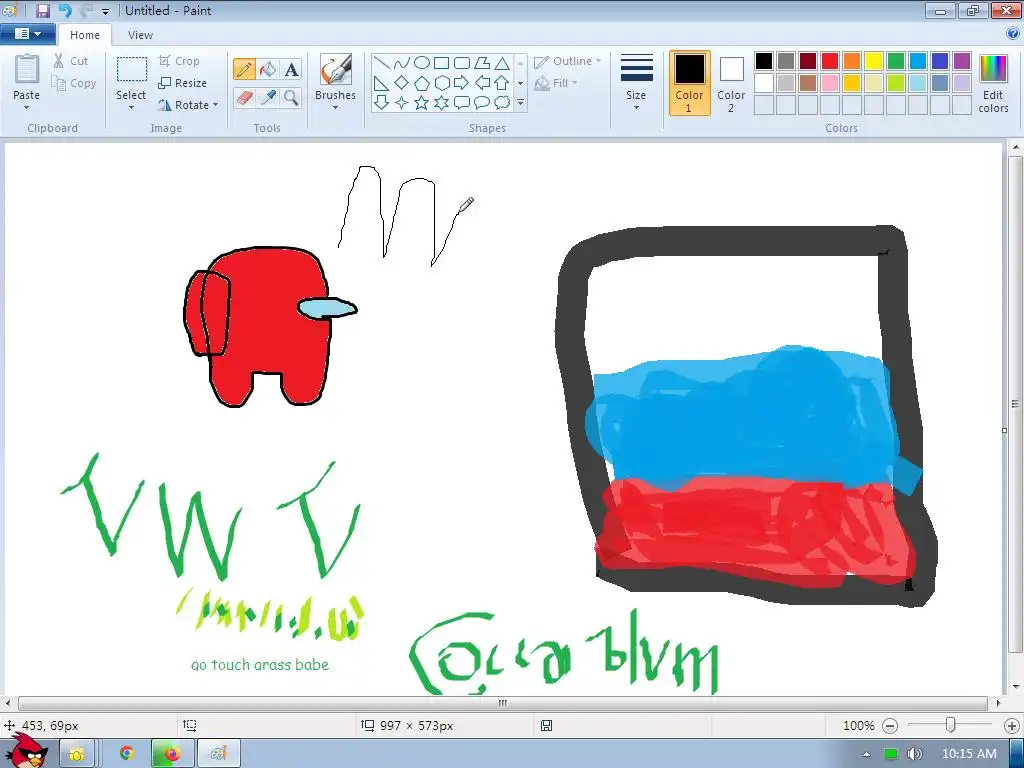Choose the Triangle shape

point(502,63)
